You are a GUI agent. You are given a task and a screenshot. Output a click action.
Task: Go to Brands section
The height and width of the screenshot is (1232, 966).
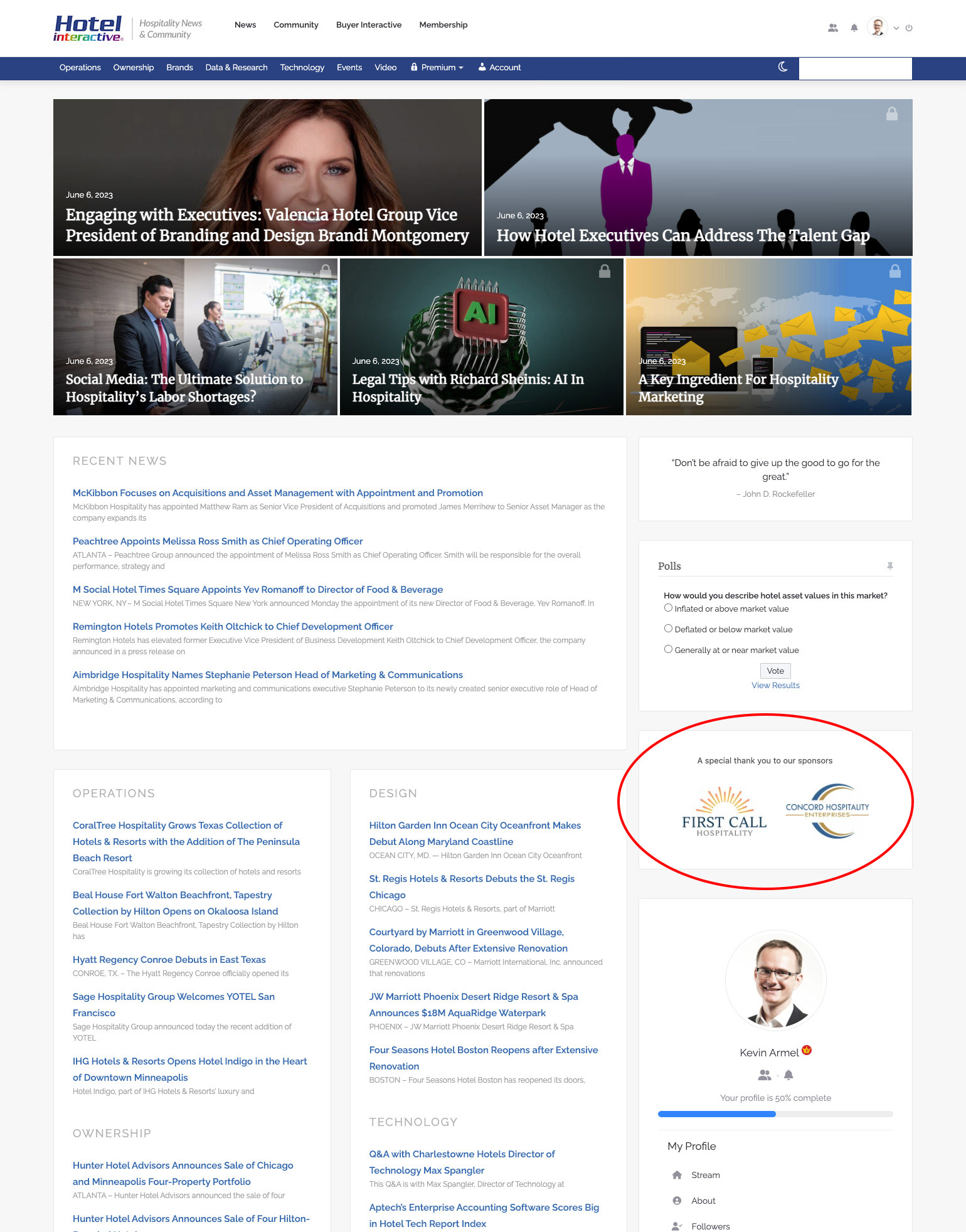pos(179,67)
